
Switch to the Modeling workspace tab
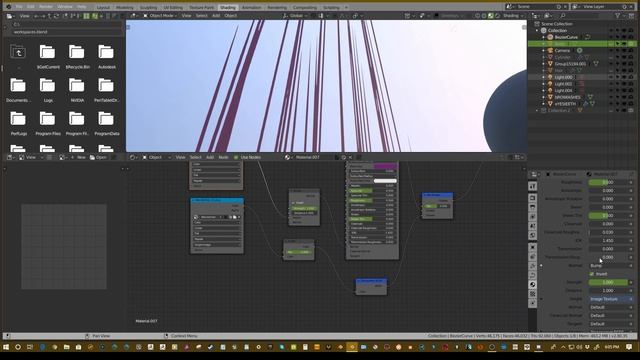pyautogui.click(x=124, y=7)
